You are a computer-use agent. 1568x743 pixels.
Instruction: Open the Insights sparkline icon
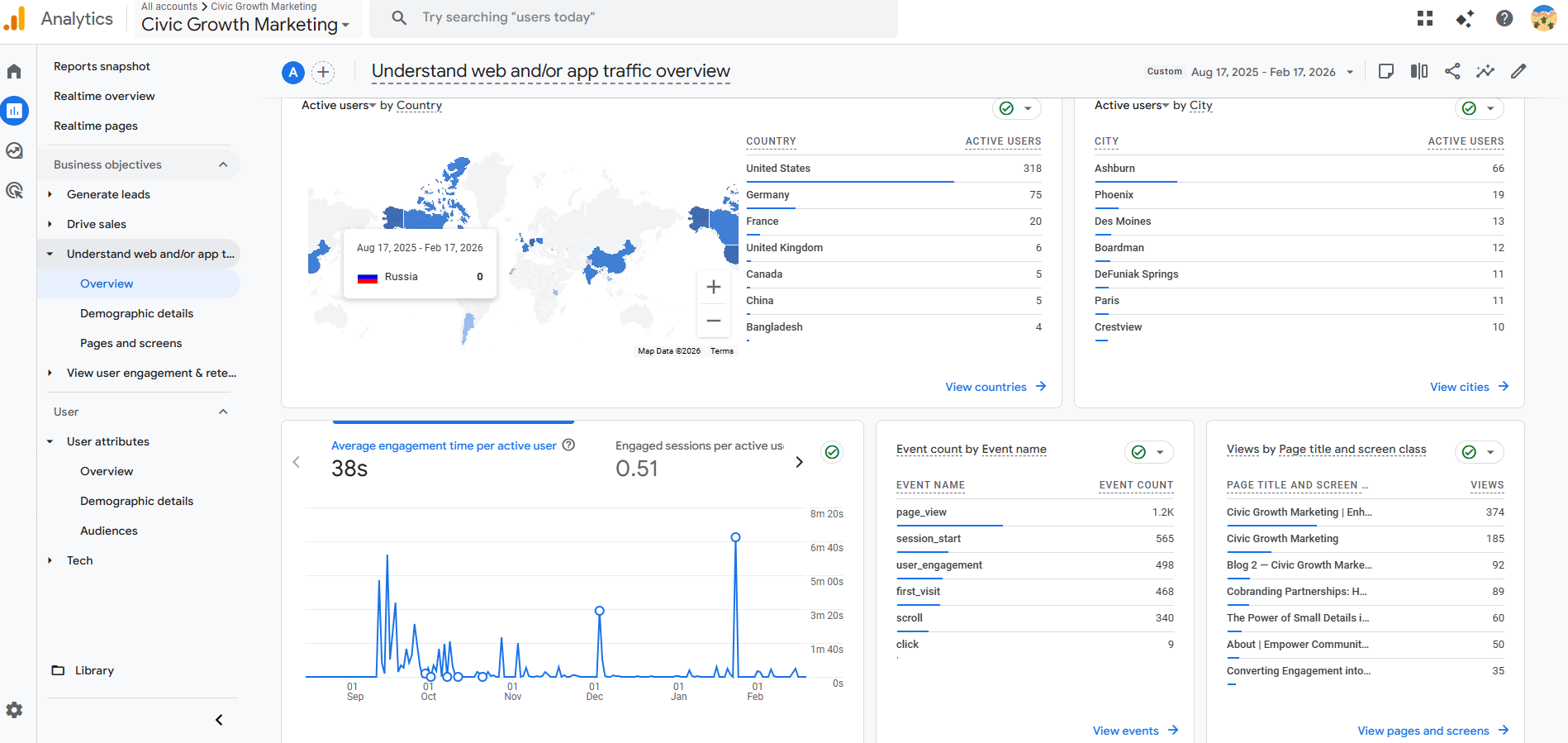pos(1485,71)
